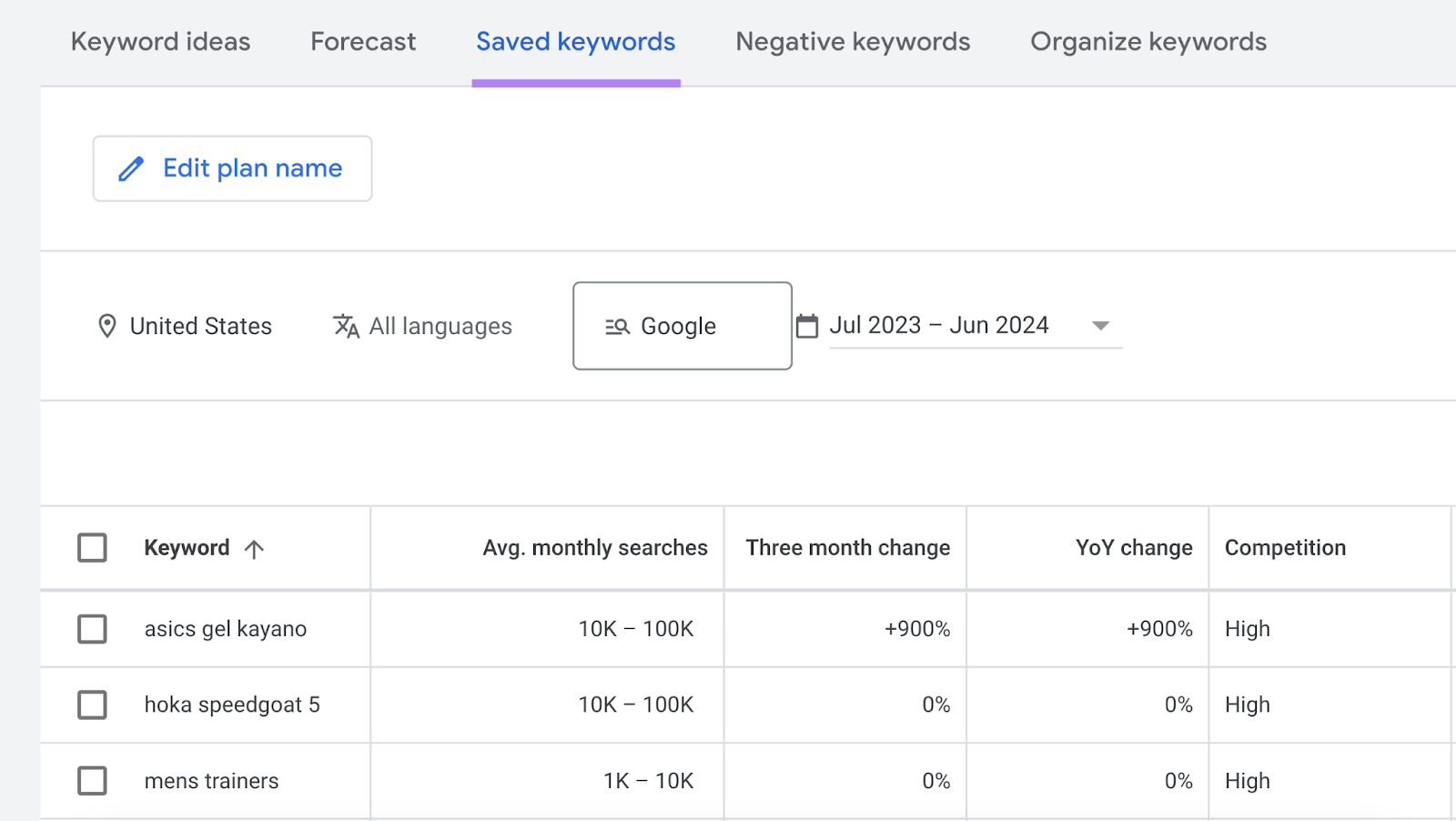Click the hoka speedgoat 5 keyword
This screenshot has height=821, width=1456.
(232, 704)
